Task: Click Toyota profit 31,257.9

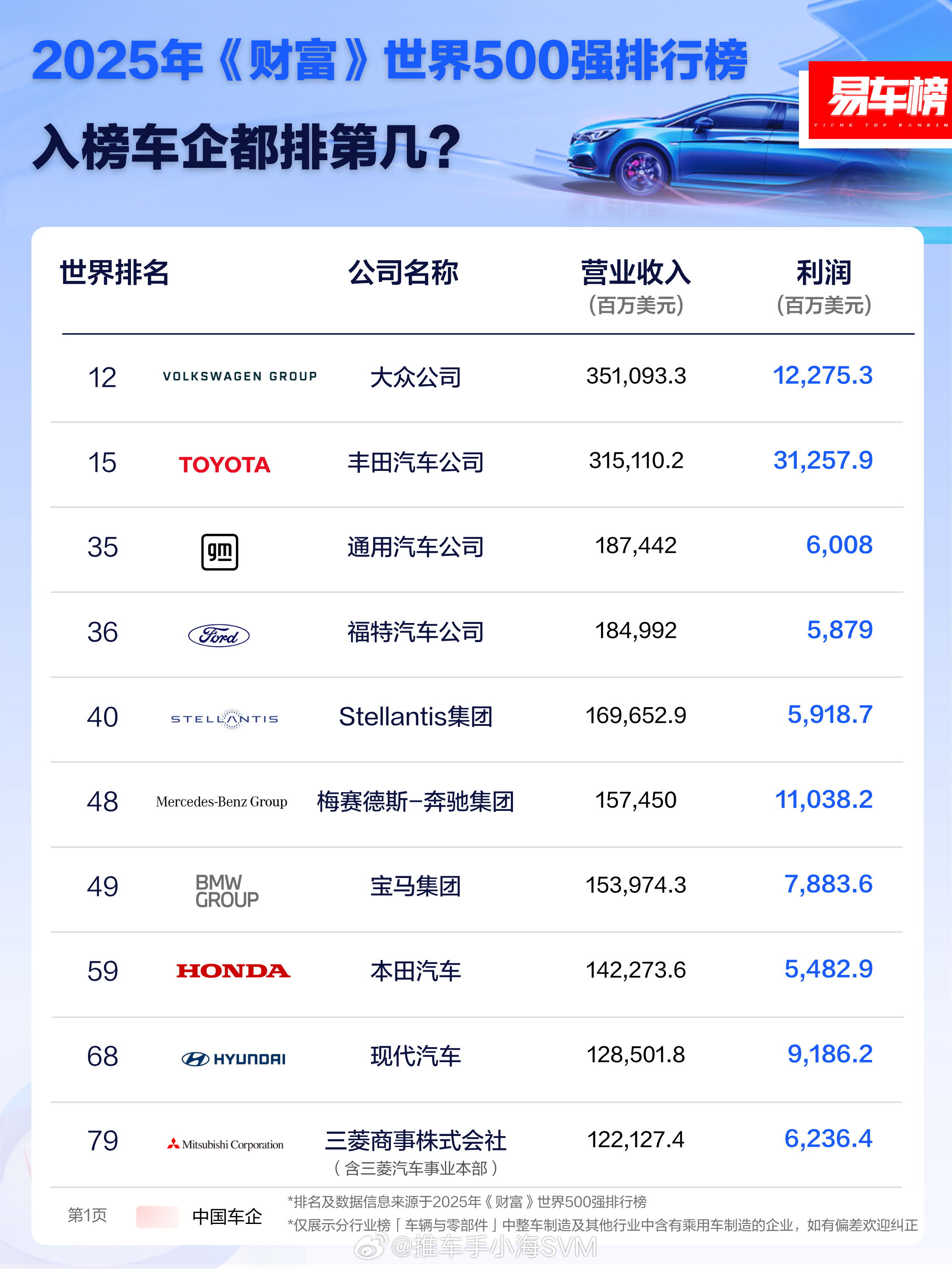Action: click(823, 460)
